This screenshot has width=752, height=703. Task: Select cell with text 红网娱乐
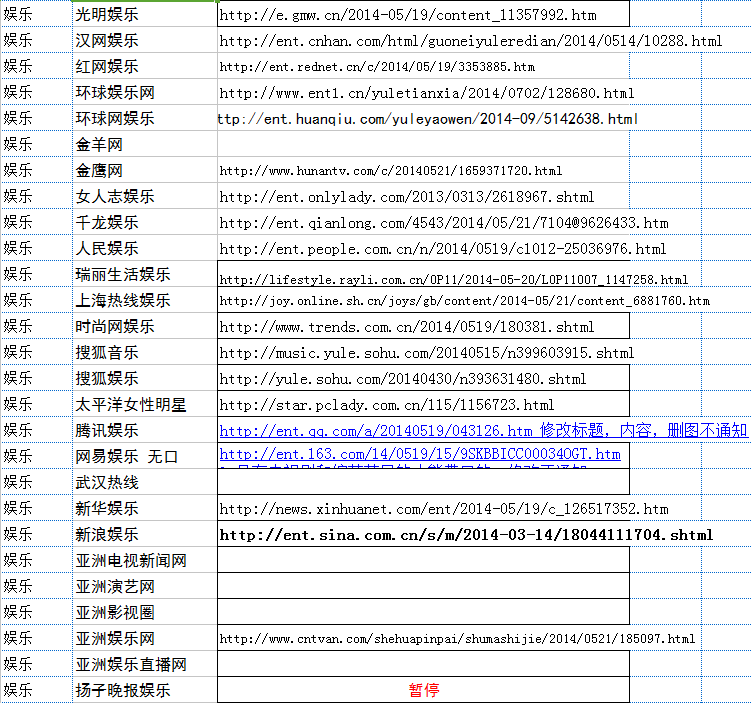145,66
